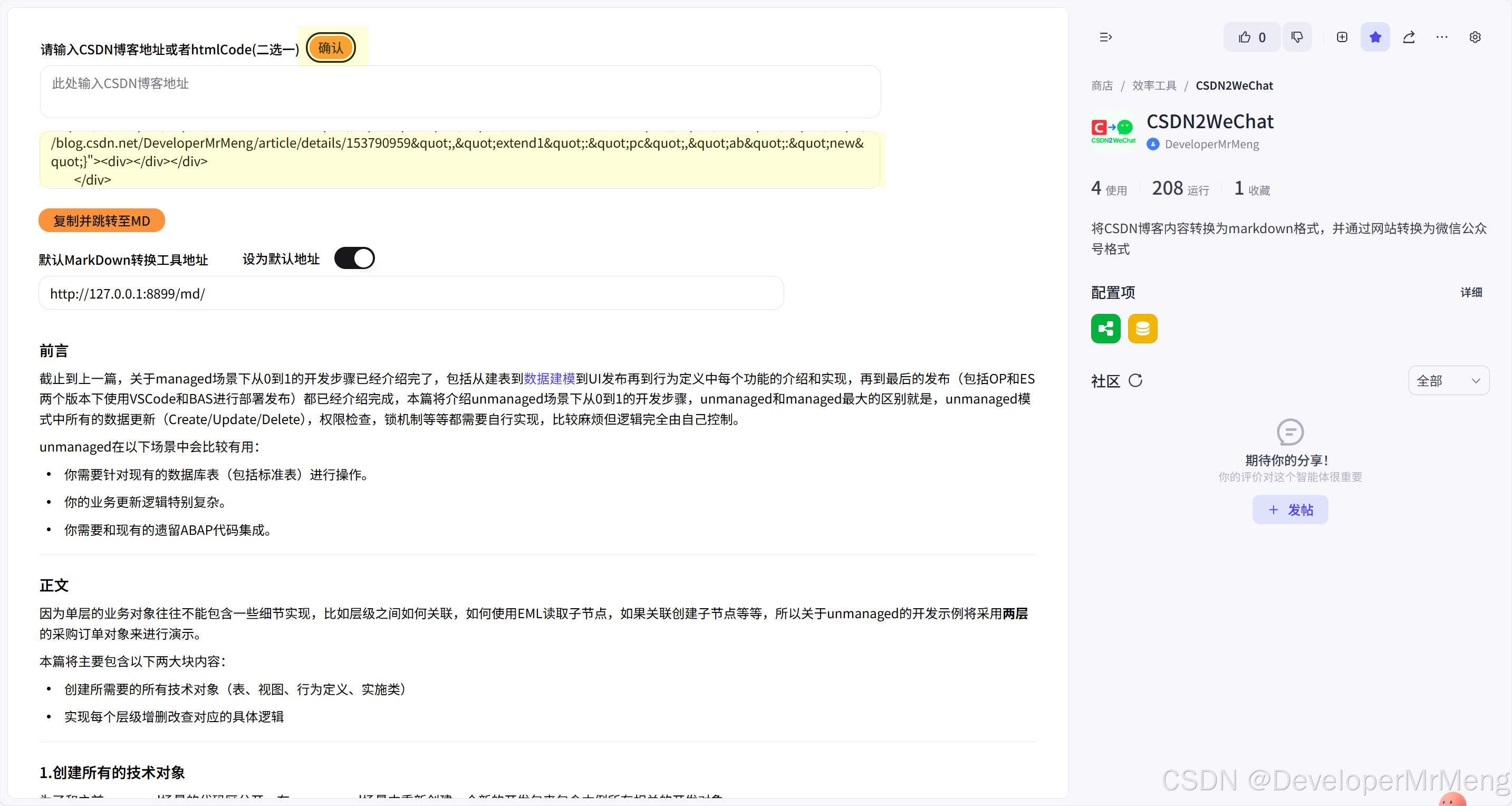Click the collapse sidebar icon
The width and height of the screenshot is (1512, 806).
click(1105, 37)
